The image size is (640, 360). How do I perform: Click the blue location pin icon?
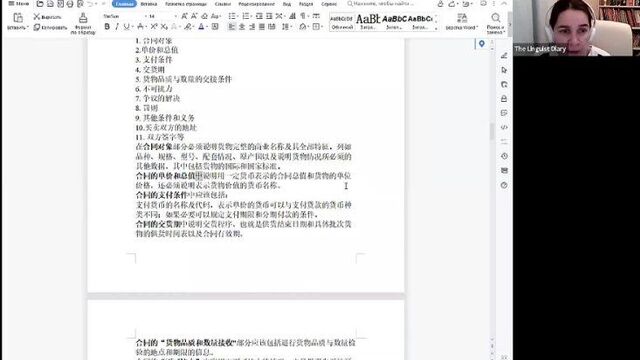click(482, 44)
